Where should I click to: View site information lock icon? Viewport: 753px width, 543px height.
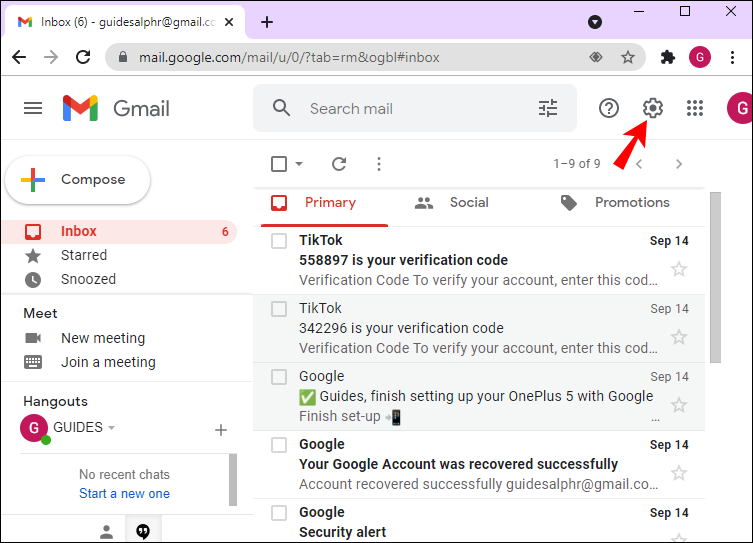pos(123,57)
